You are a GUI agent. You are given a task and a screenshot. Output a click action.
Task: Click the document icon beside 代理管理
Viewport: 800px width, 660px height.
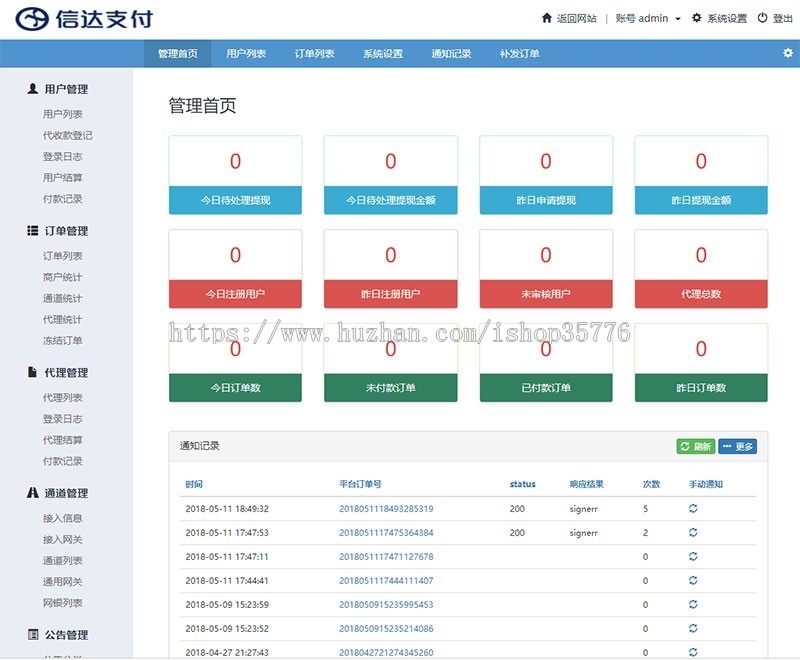pyautogui.click(x=30, y=371)
